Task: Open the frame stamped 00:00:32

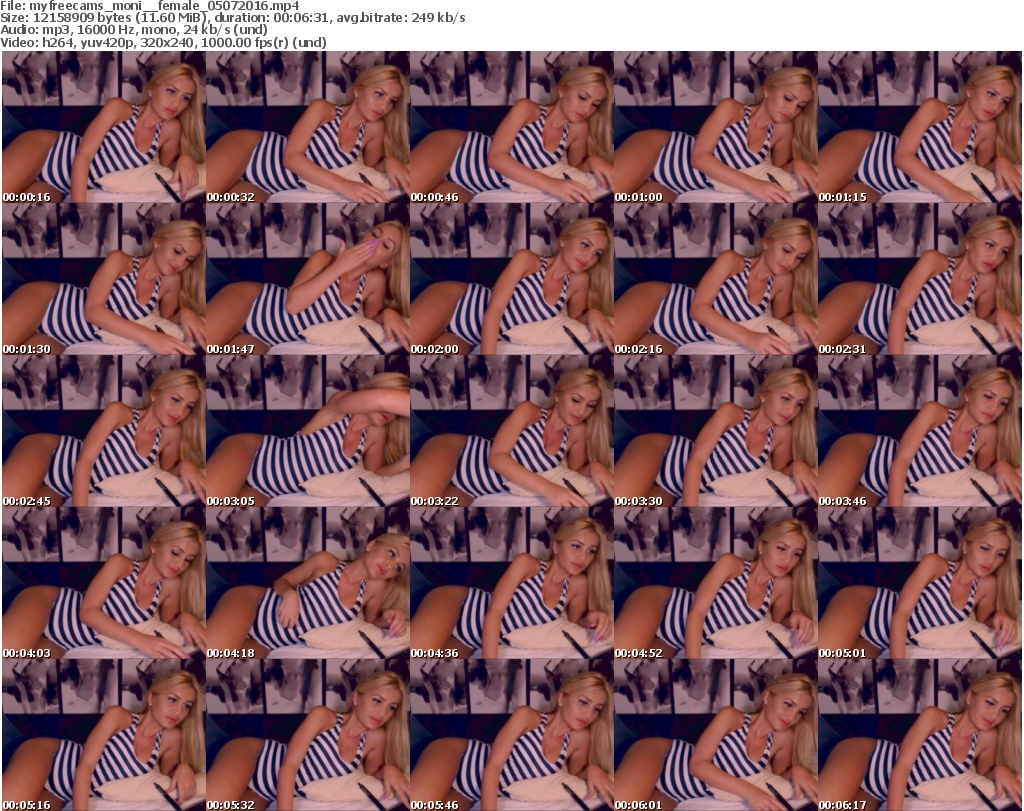Action: (x=308, y=127)
